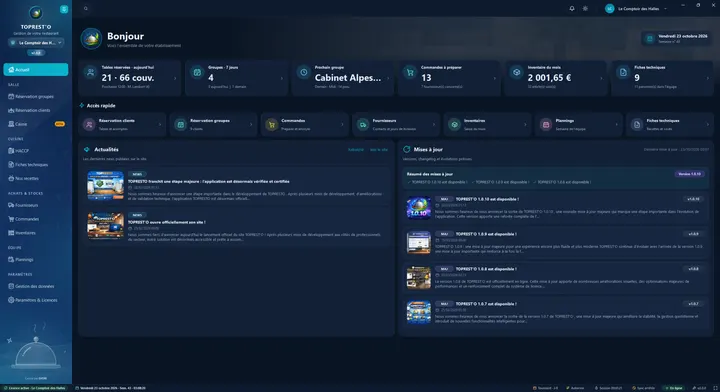Open Paramètres & Licences in the sidebar

[36, 300]
